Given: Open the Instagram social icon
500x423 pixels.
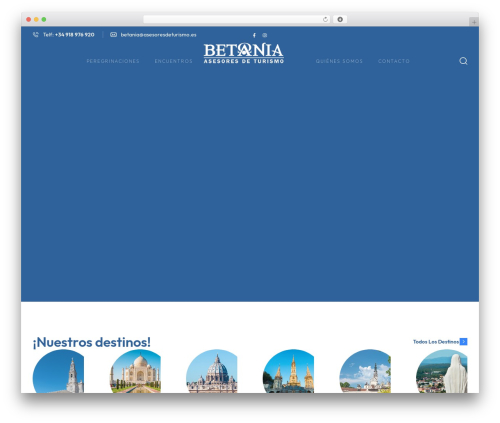Looking at the screenshot, I should click(265, 35).
